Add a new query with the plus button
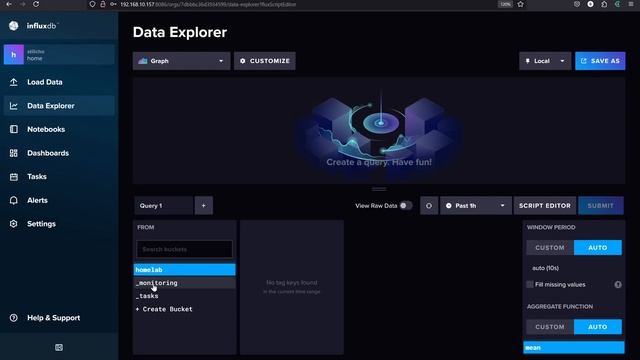 coord(204,206)
